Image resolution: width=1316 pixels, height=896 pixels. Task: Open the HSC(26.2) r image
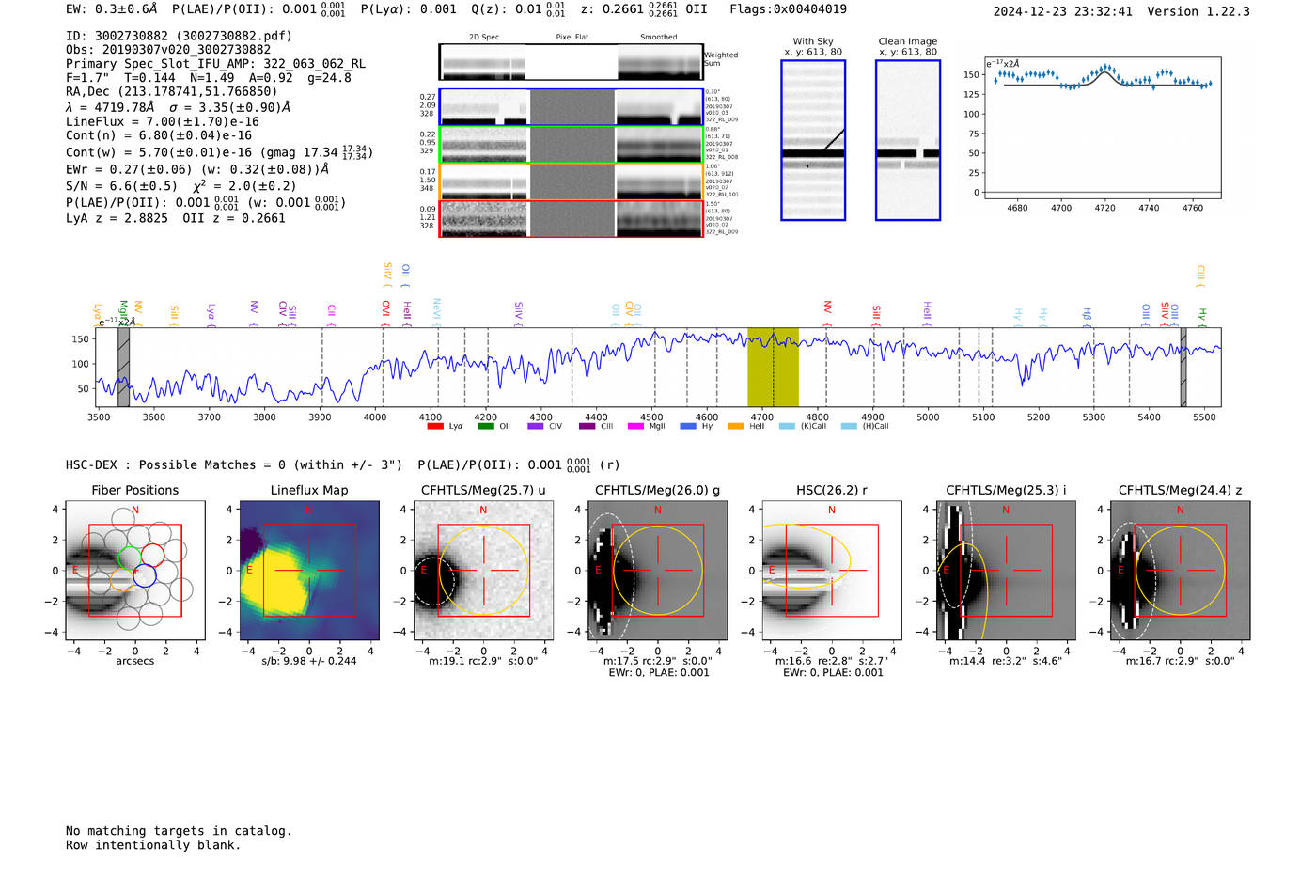point(832,570)
